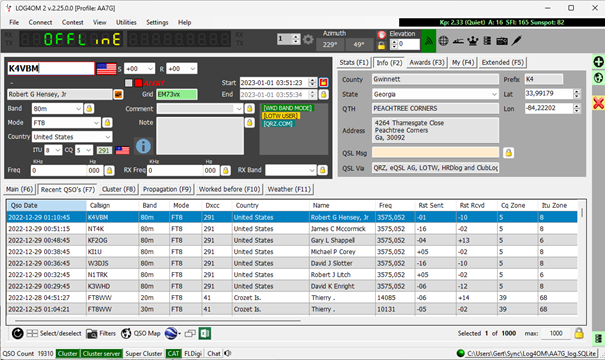Open the rotator gear settings icon
This screenshot has width=605, height=360.
pos(308,39)
